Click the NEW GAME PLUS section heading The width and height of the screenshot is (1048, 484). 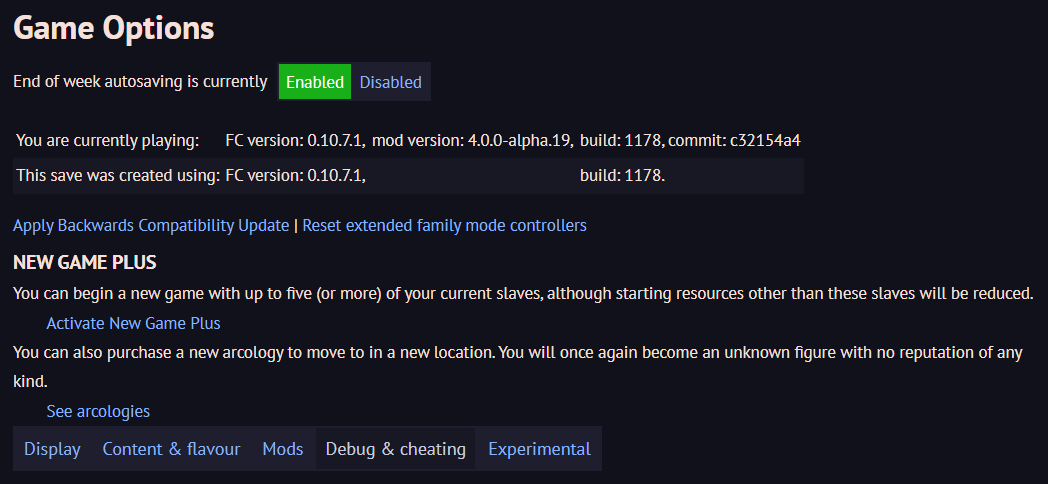(85, 263)
